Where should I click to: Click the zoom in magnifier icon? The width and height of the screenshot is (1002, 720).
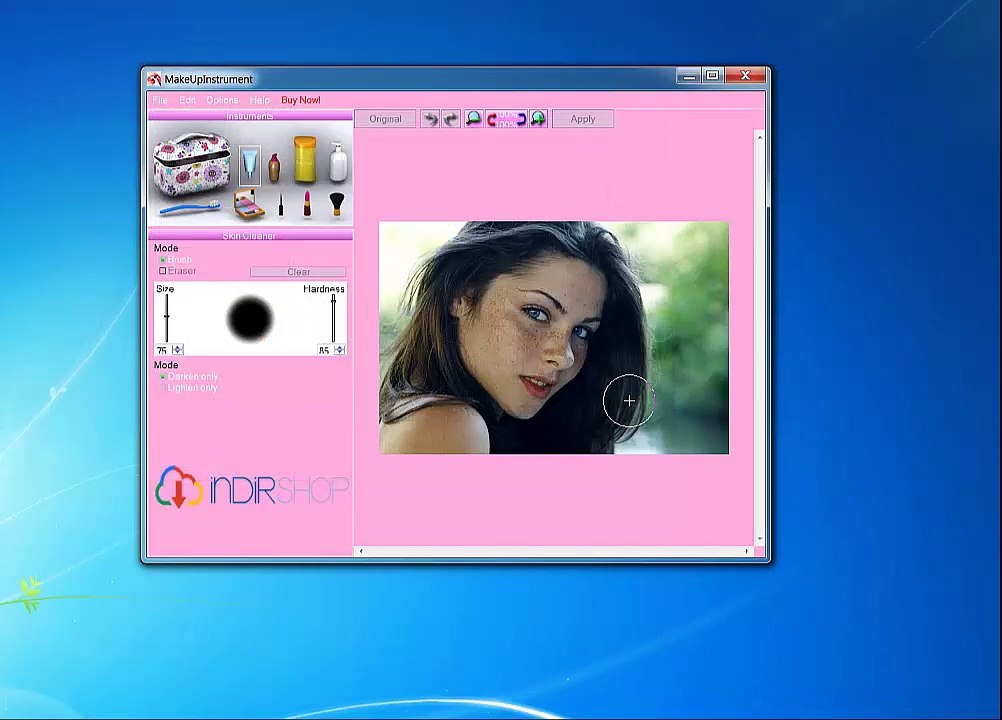(x=539, y=119)
